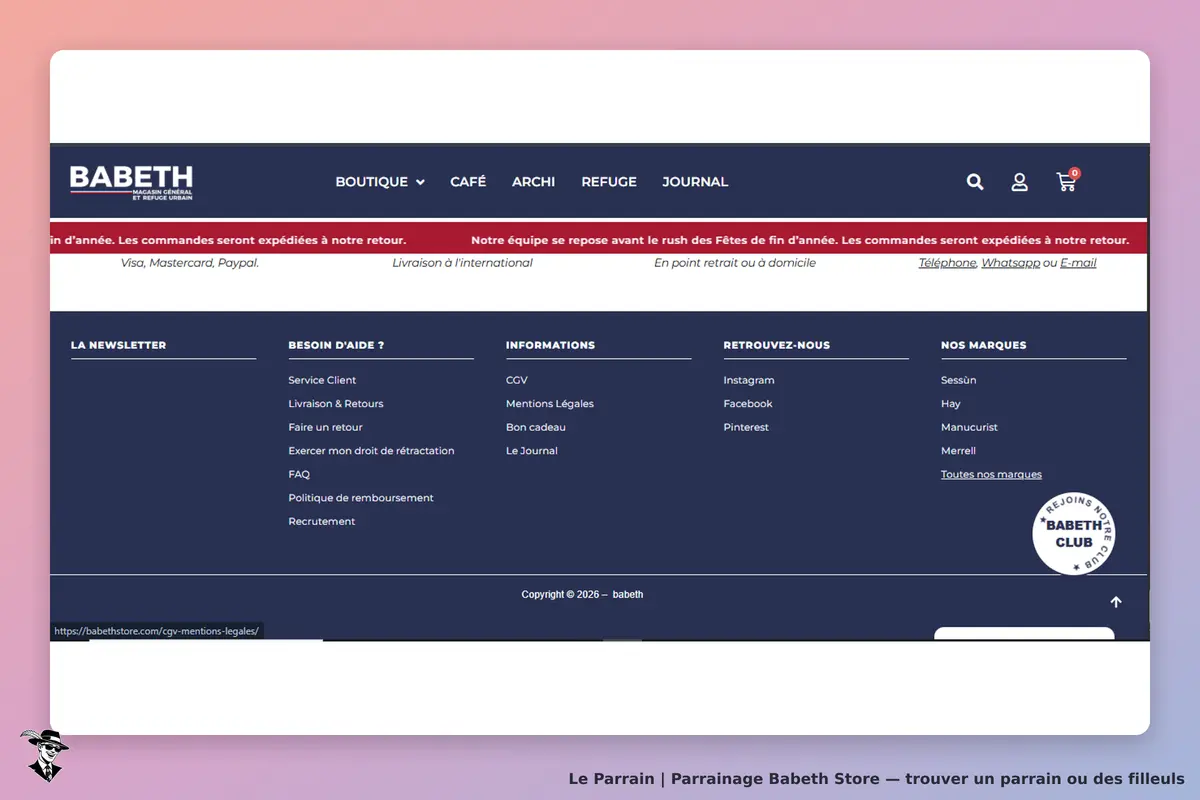The width and height of the screenshot is (1200, 800).
Task: Open the search magnifier icon
Action: click(975, 182)
